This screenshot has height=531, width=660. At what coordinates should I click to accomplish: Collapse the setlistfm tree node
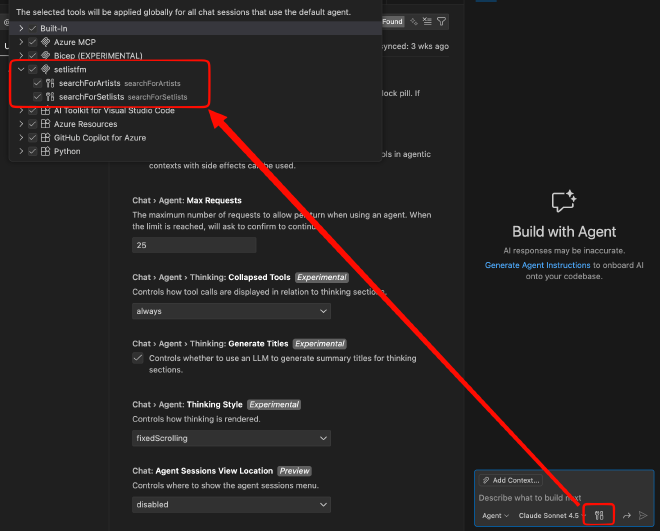tap(21, 69)
